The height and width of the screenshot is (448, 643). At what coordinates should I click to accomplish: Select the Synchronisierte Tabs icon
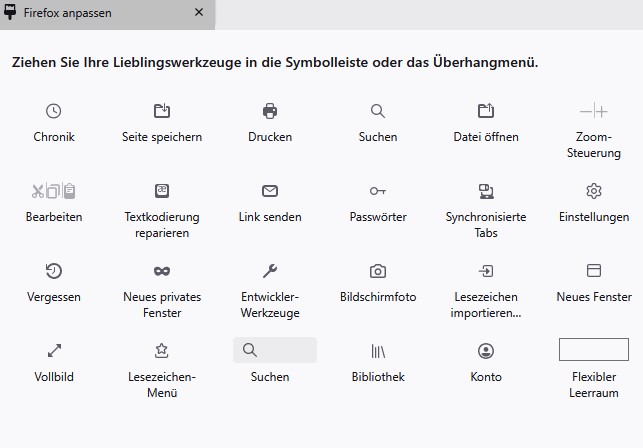[x=486, y=191]
